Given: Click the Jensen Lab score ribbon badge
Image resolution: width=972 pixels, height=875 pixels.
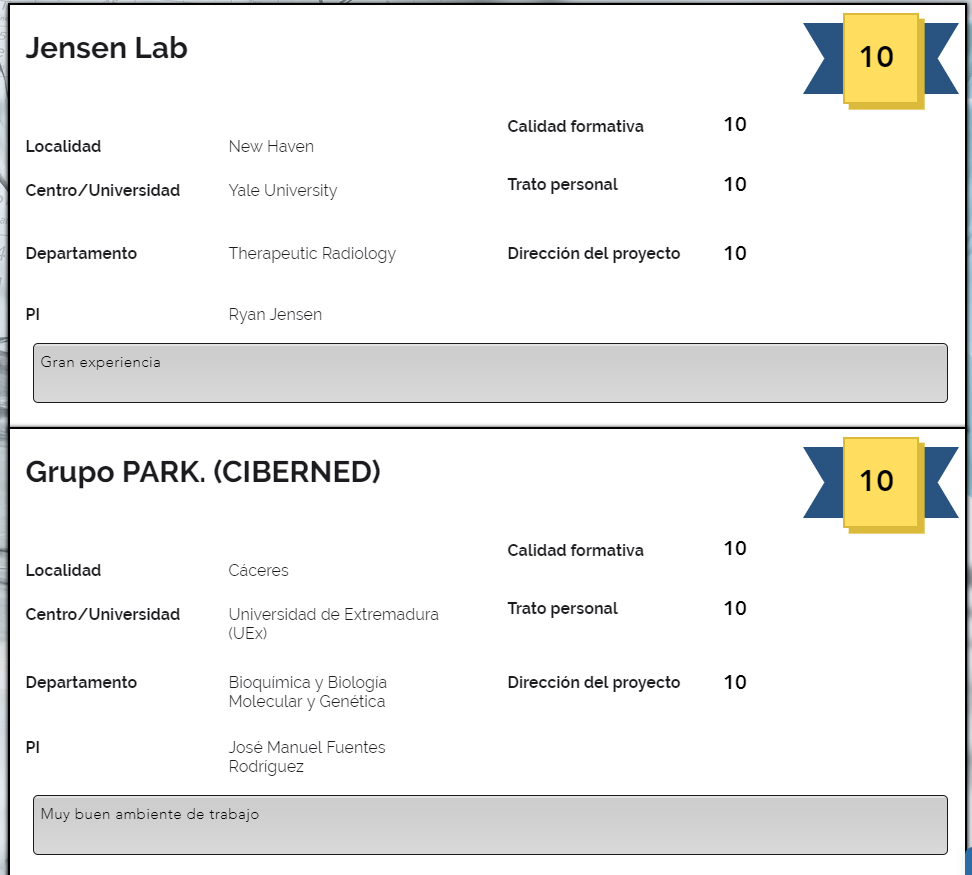Looking at the screenshot, I should [x=879, y=58].
